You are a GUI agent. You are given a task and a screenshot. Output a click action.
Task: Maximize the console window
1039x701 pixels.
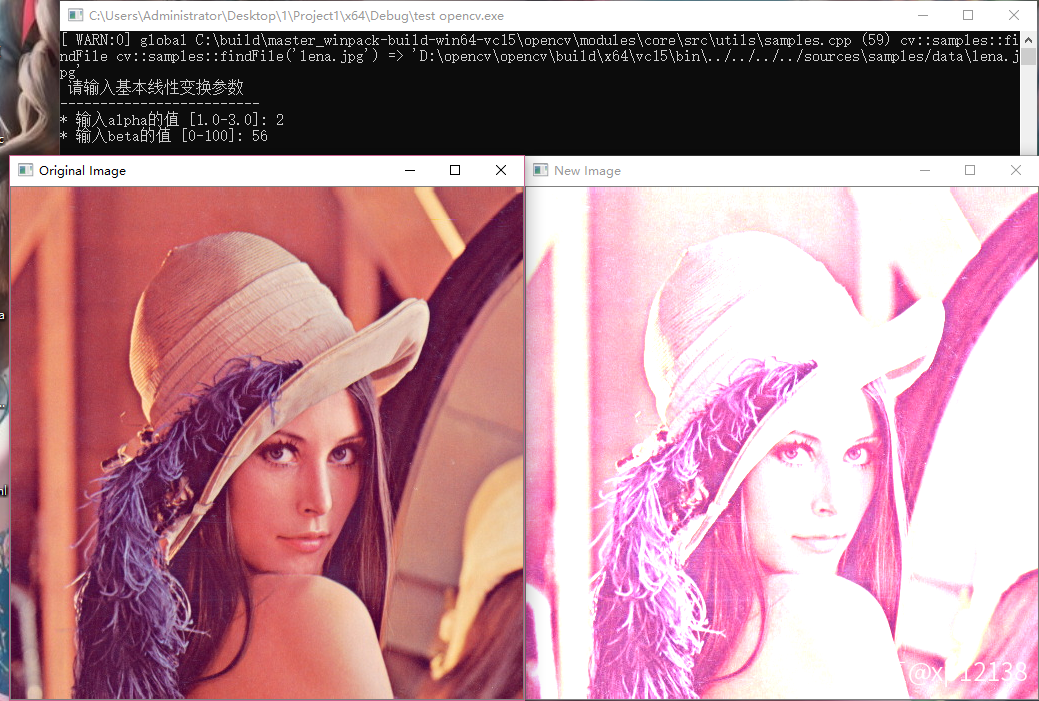(968, 15)
